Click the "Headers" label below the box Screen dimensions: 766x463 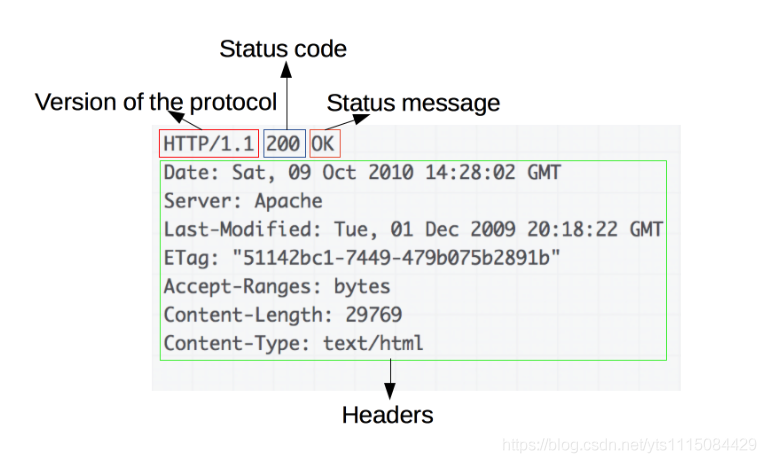[388, 414]
